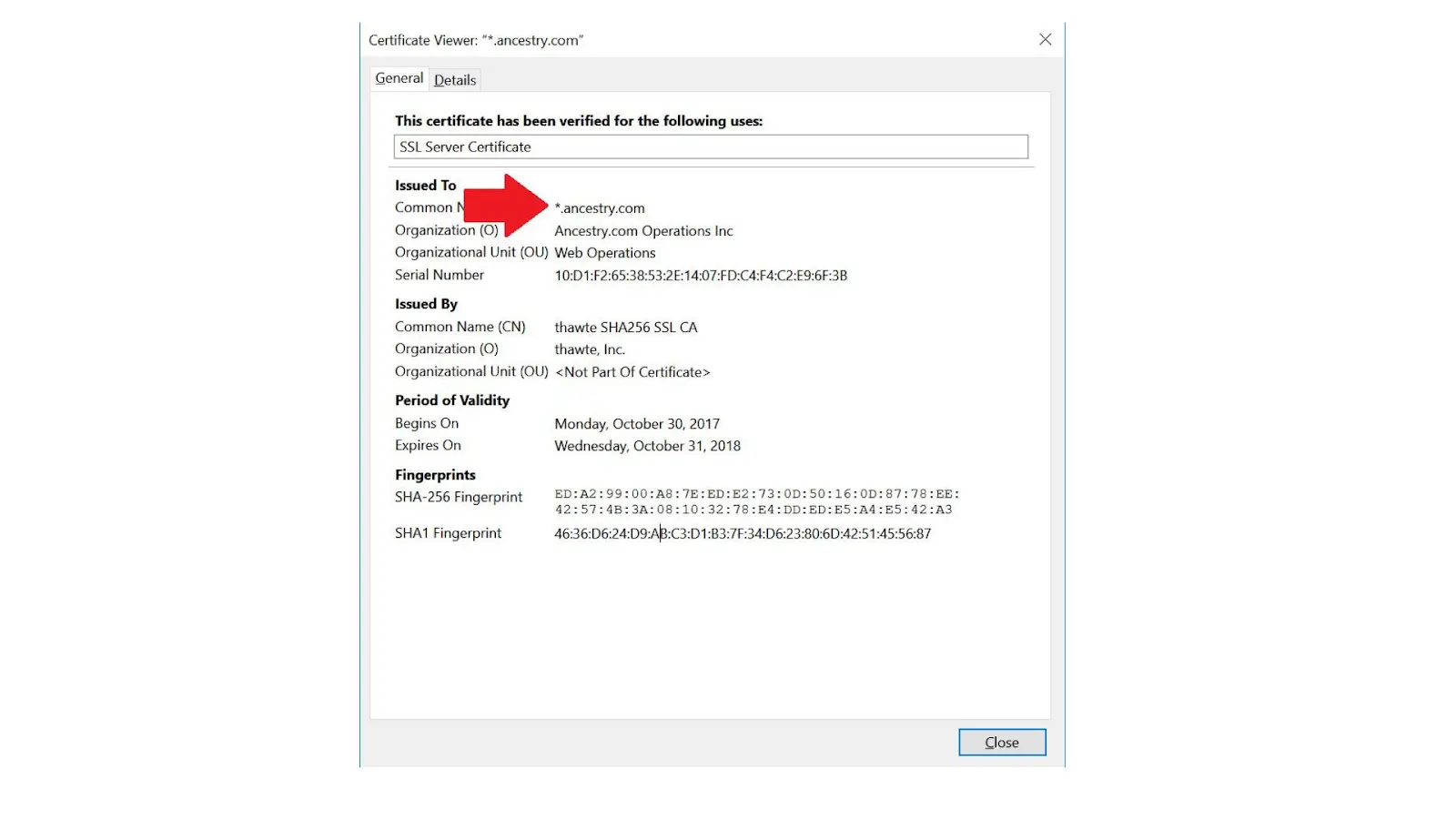1456x819 pixels.
Task: Click Monday, October 30, 2017 date
Action: [637, 424]
